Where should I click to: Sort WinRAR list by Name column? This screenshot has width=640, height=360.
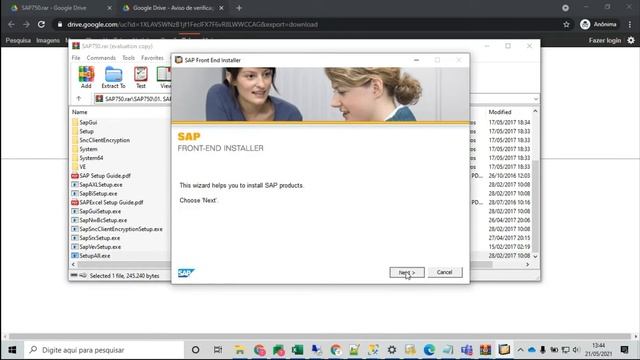click(80, 112)
